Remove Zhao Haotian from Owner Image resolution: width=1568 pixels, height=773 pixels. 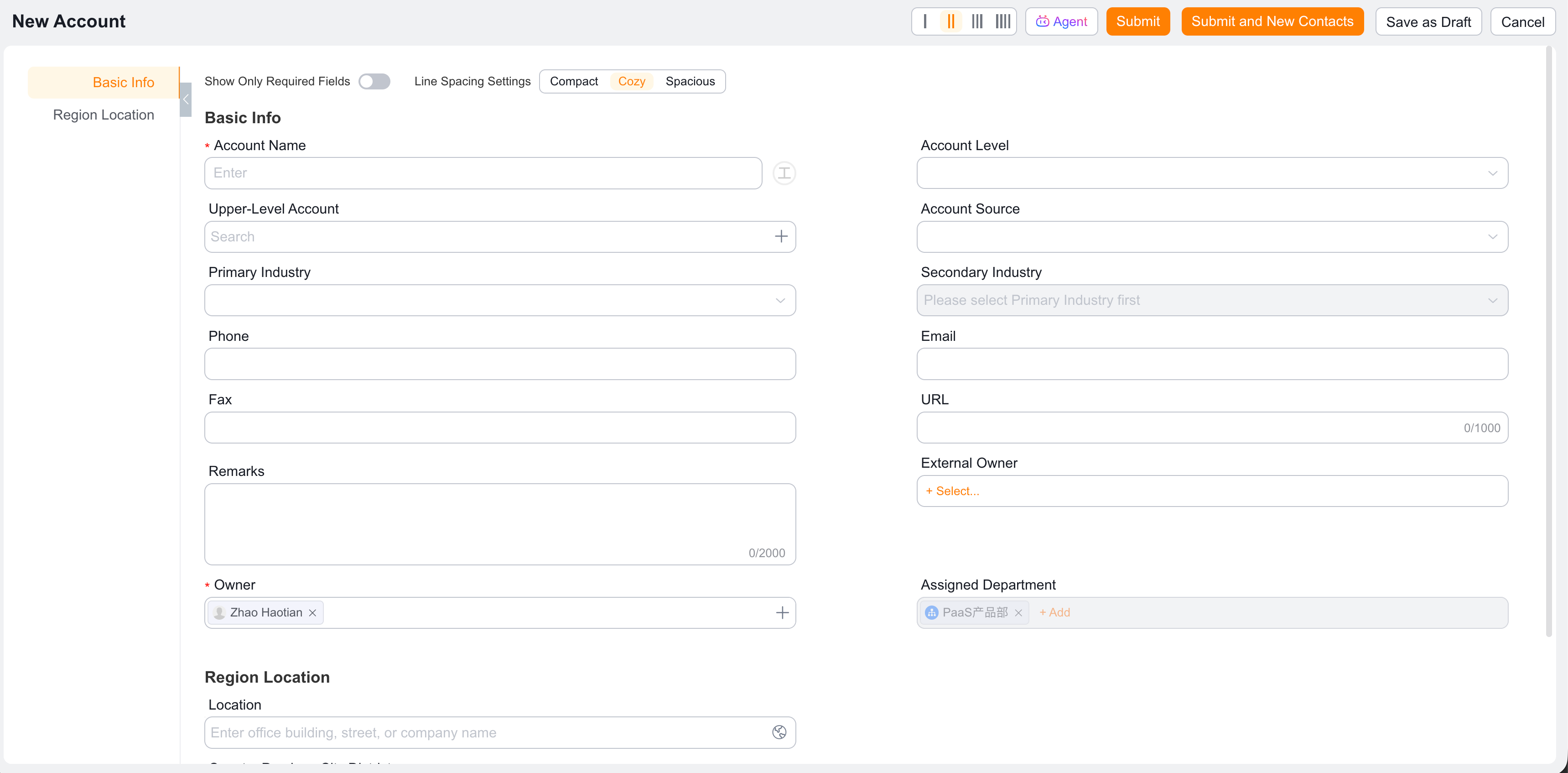click(312, 612)
